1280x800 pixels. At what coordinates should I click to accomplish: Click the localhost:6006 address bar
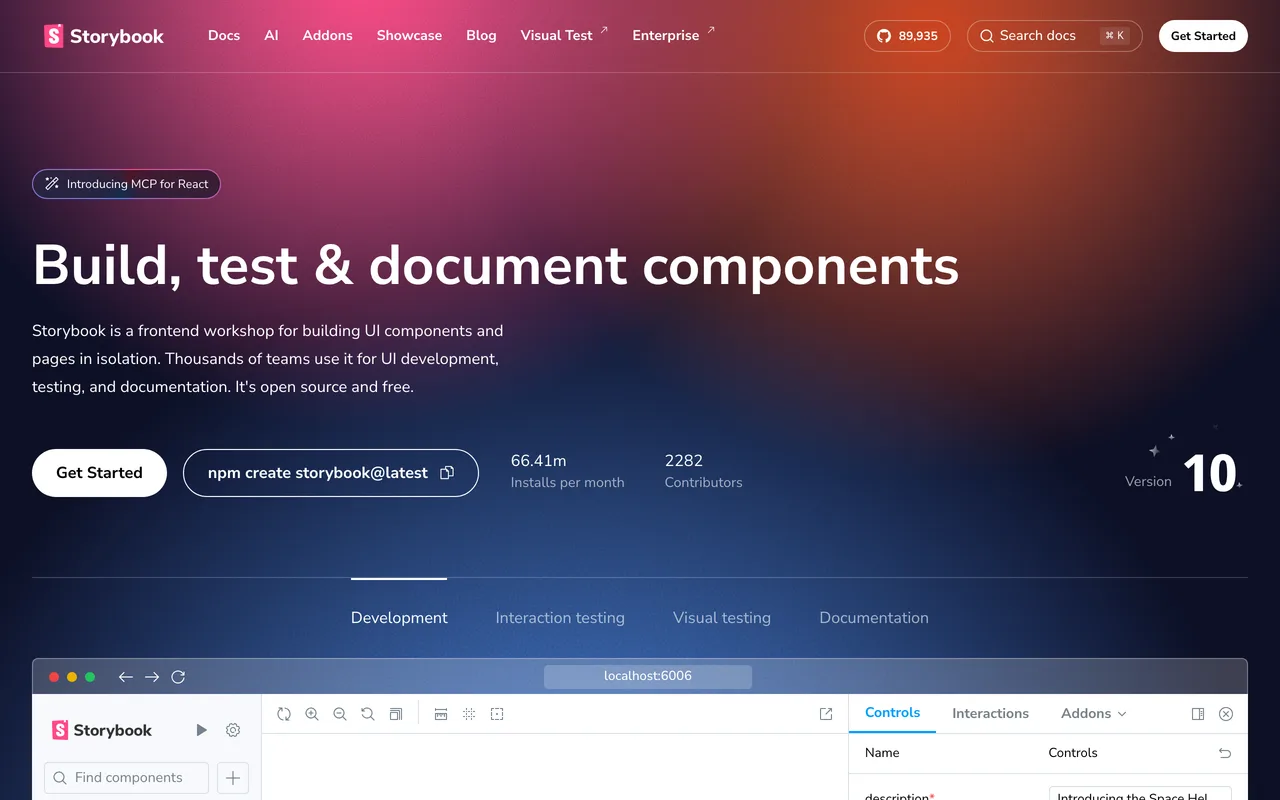pos(648,677)
